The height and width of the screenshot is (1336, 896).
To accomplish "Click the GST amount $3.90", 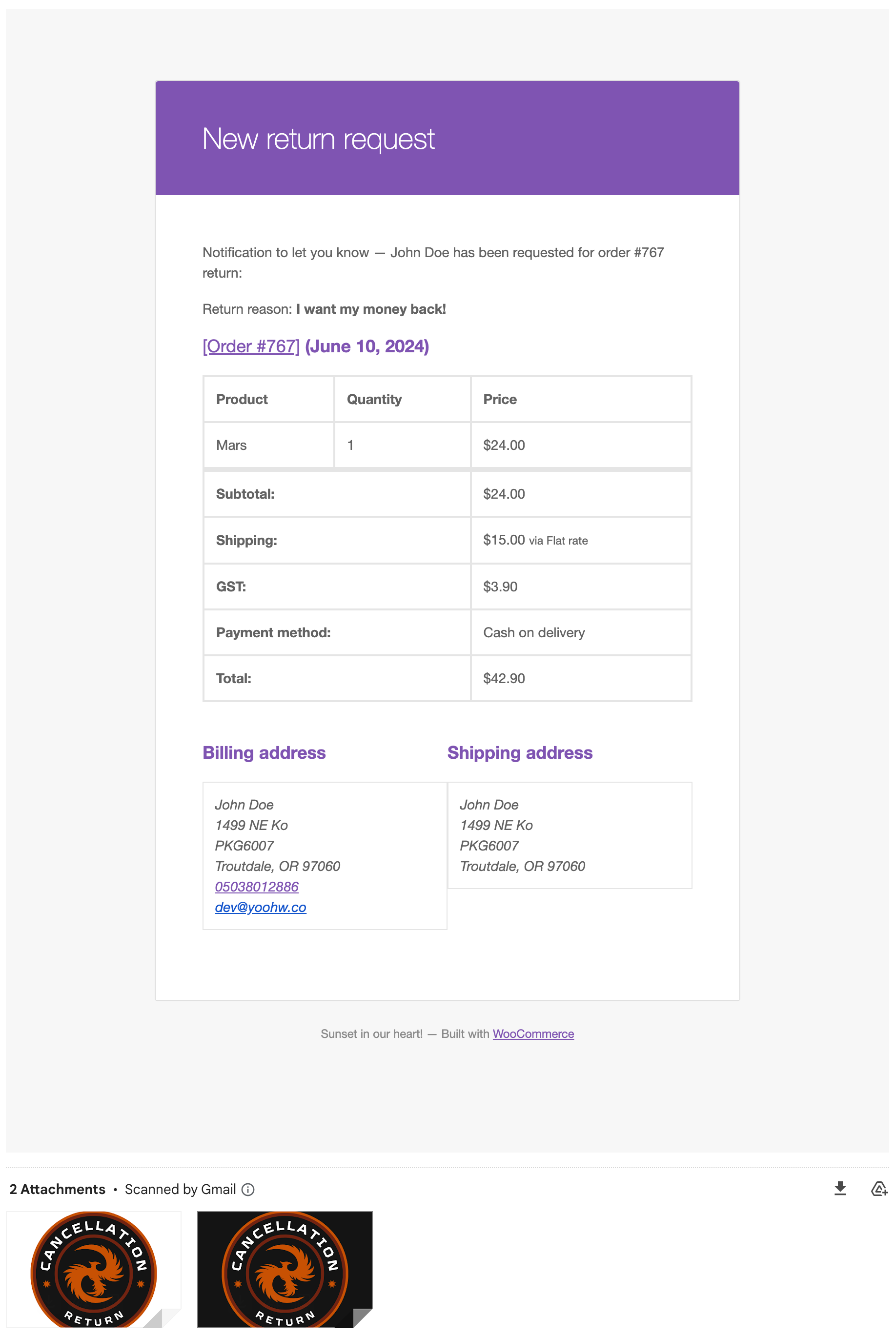I will coord(500,587).
